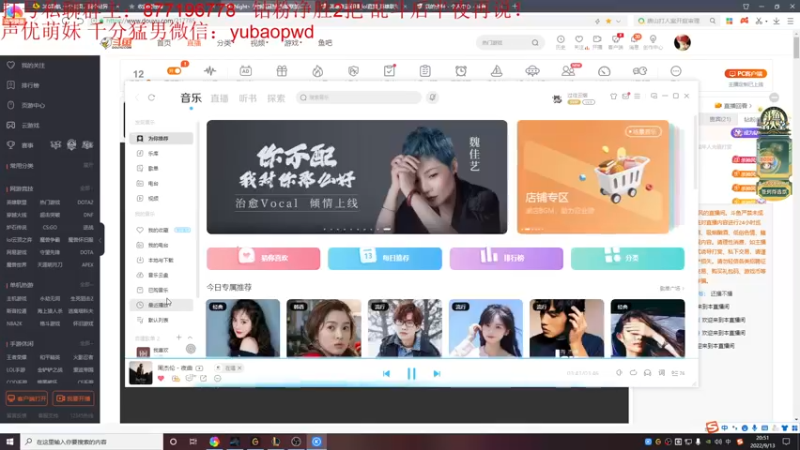
Task: Open the Douyu user avatar
Action: click(x=682, y=42)
